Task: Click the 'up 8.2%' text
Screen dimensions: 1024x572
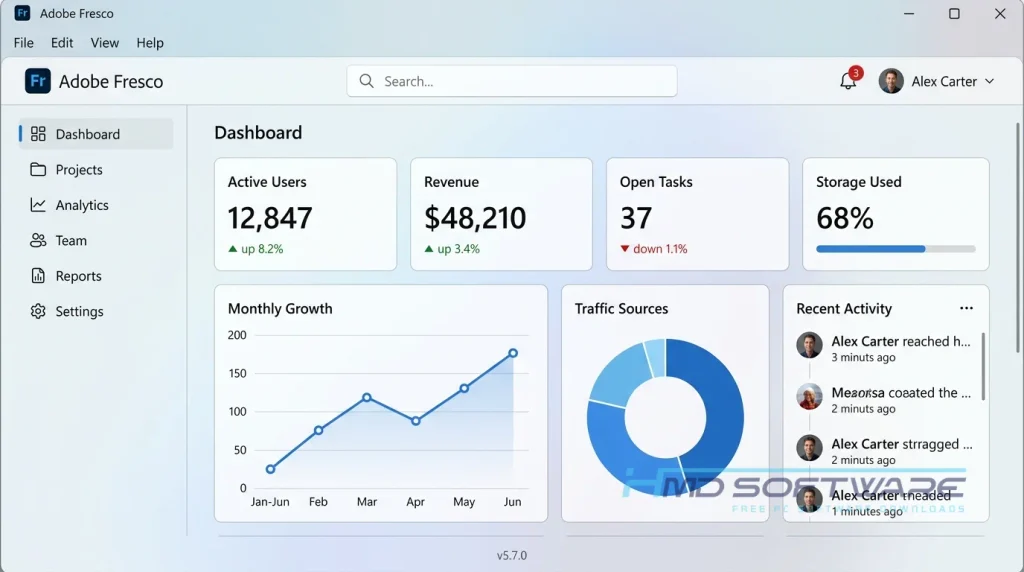Action: tap(262, 249)
